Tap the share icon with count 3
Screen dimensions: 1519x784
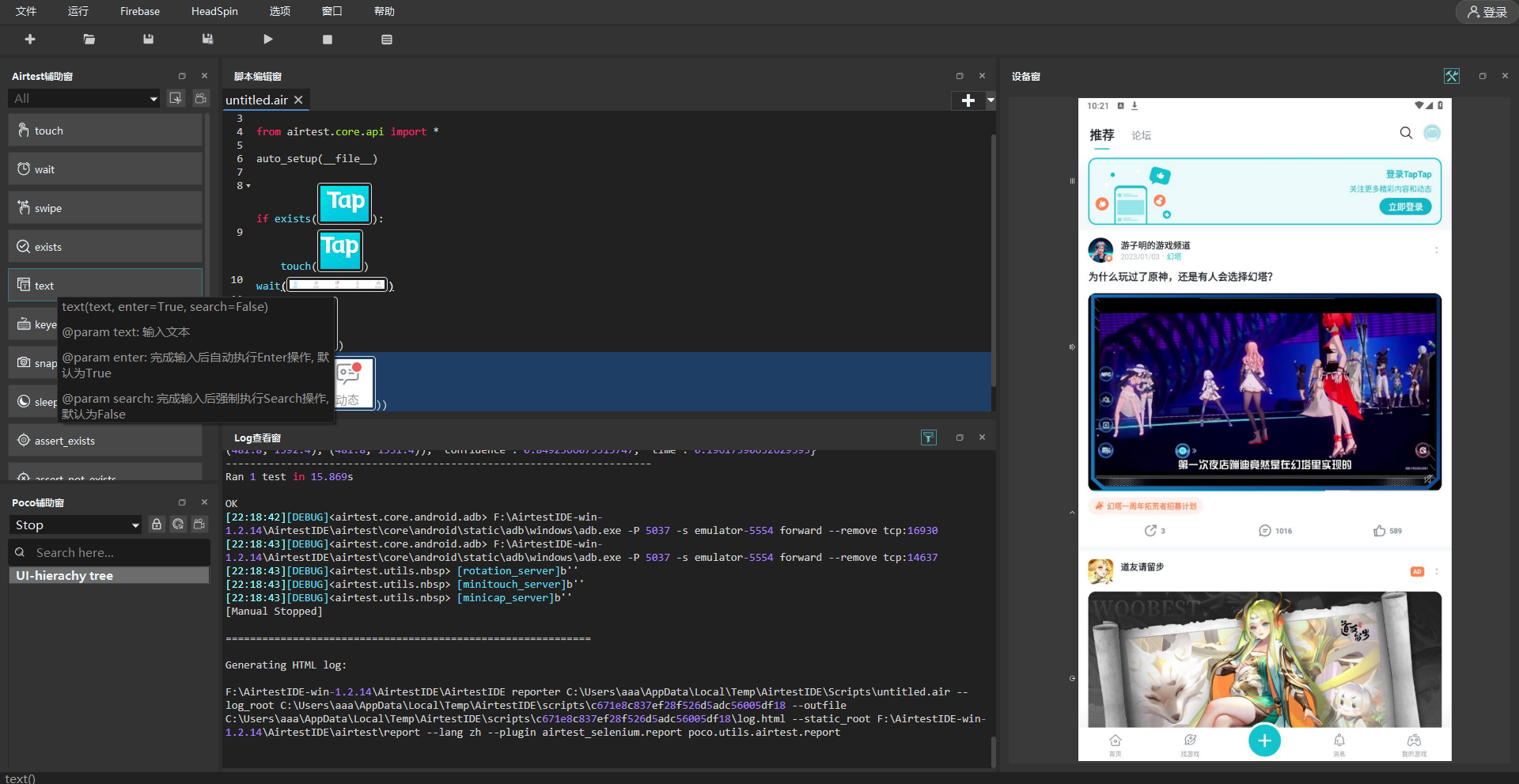1150,531
